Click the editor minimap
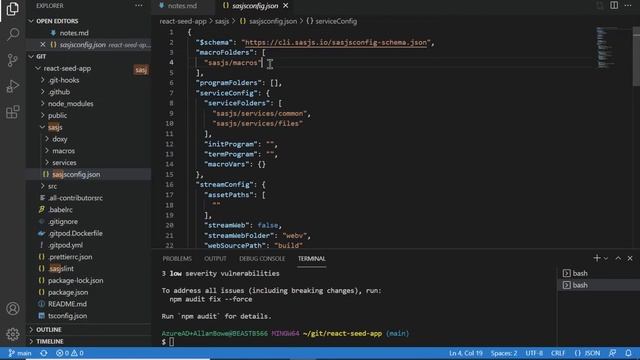This screenshot has height=360, width=640. [607, 47]
